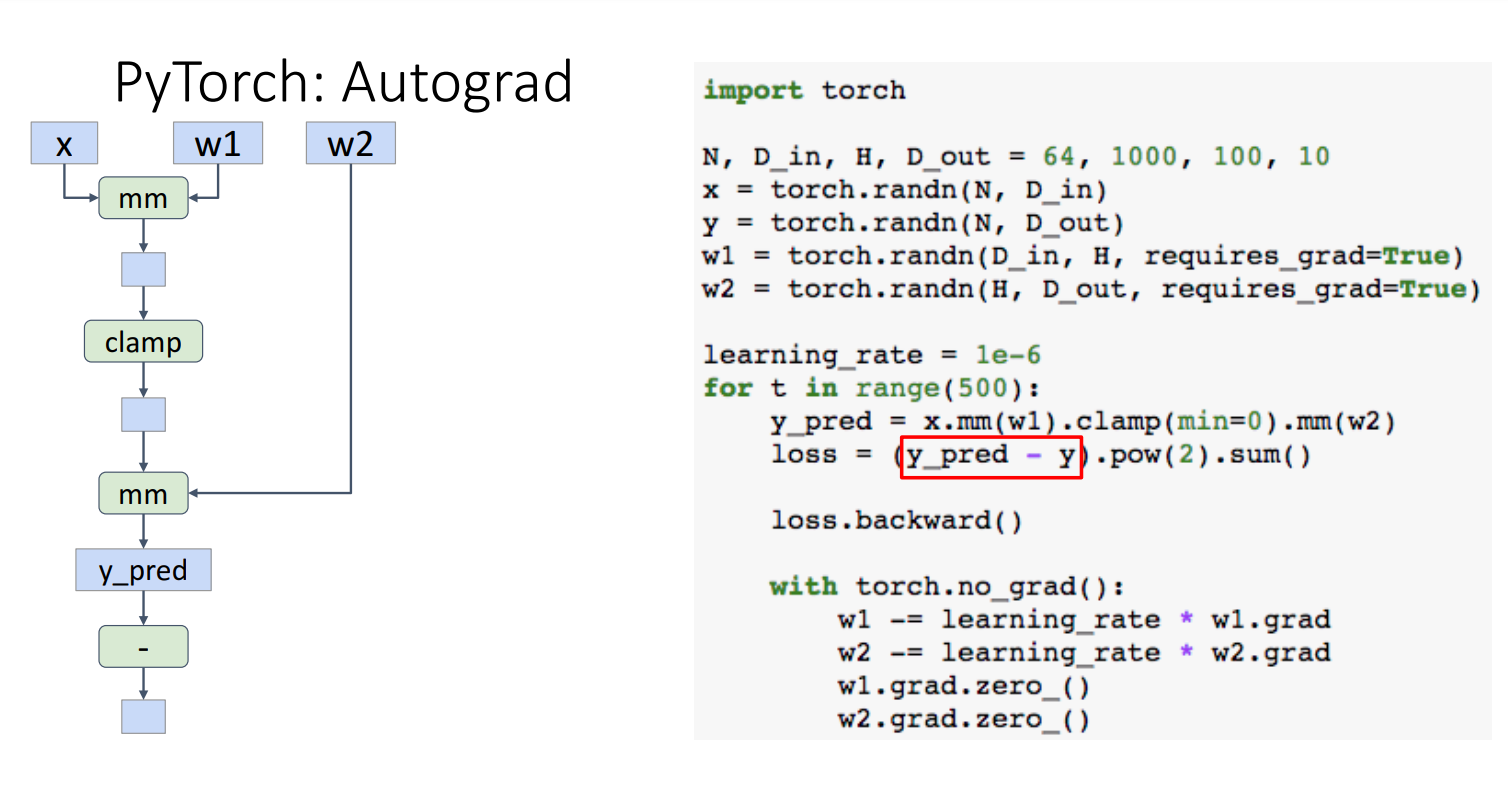Select the w1 input node in the graph

click(x=218, y=144)
